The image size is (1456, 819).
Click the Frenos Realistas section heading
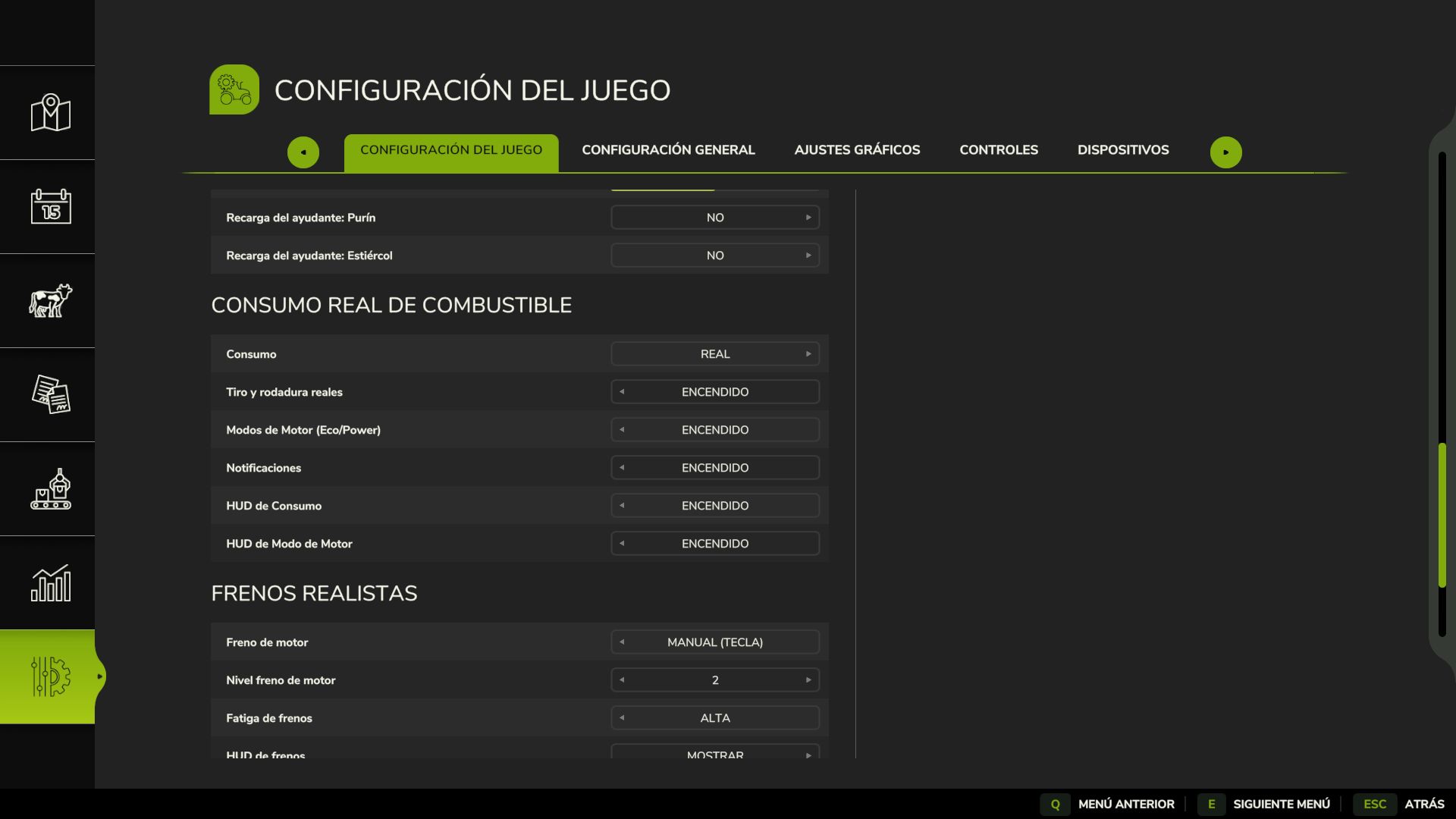click(314, 593)
